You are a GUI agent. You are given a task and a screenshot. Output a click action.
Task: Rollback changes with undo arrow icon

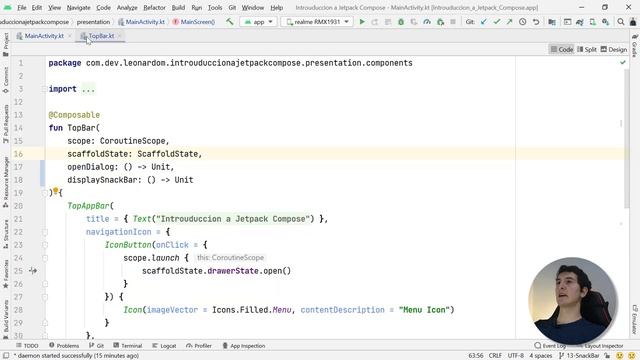[536, 22]
